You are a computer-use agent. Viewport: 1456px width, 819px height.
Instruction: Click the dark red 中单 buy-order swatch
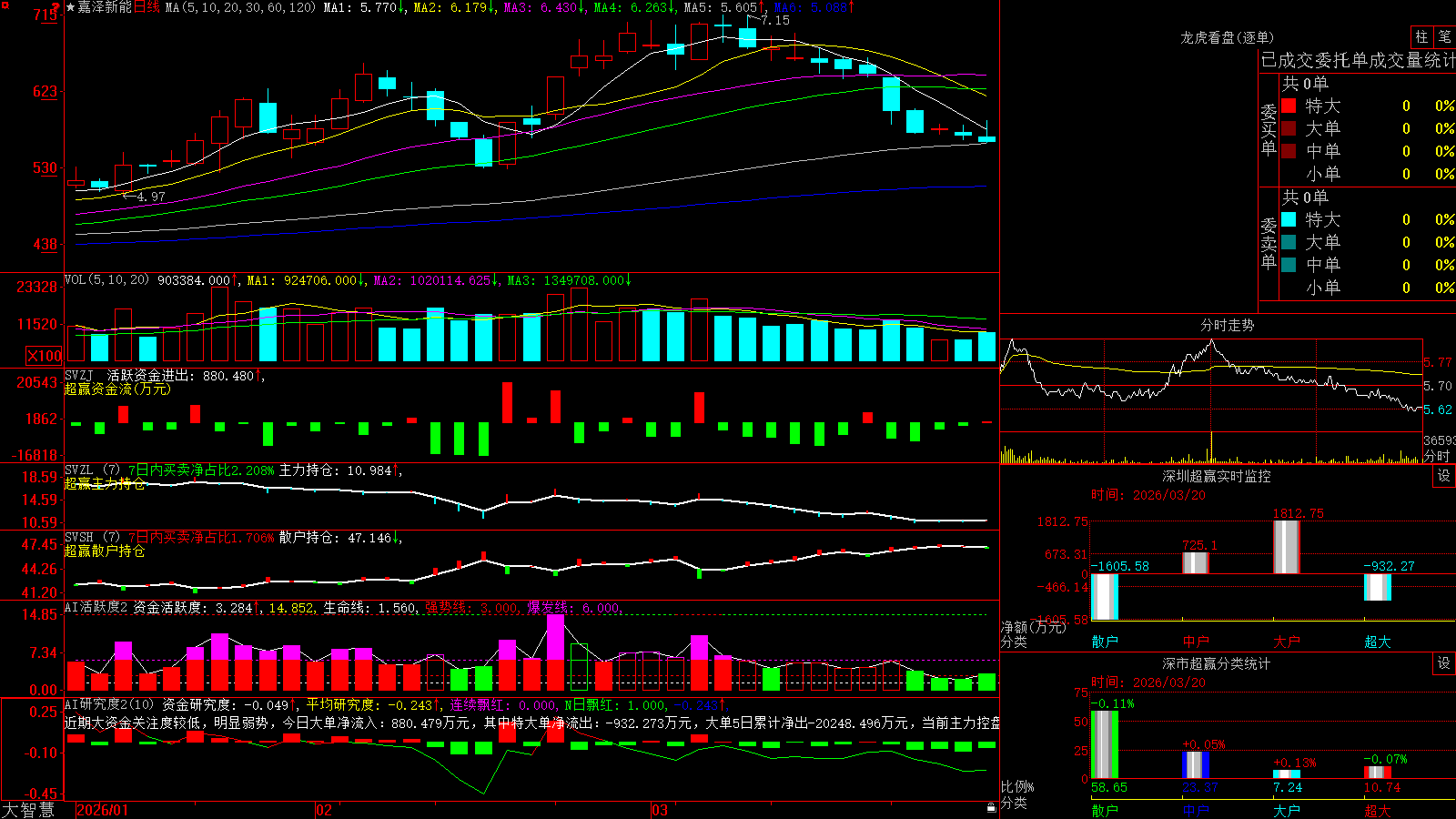pos(1289,150)
